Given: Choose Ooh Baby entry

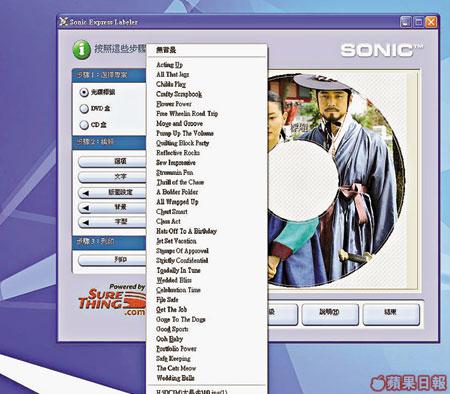Looking at the screenshot, I should pos(207,339).
